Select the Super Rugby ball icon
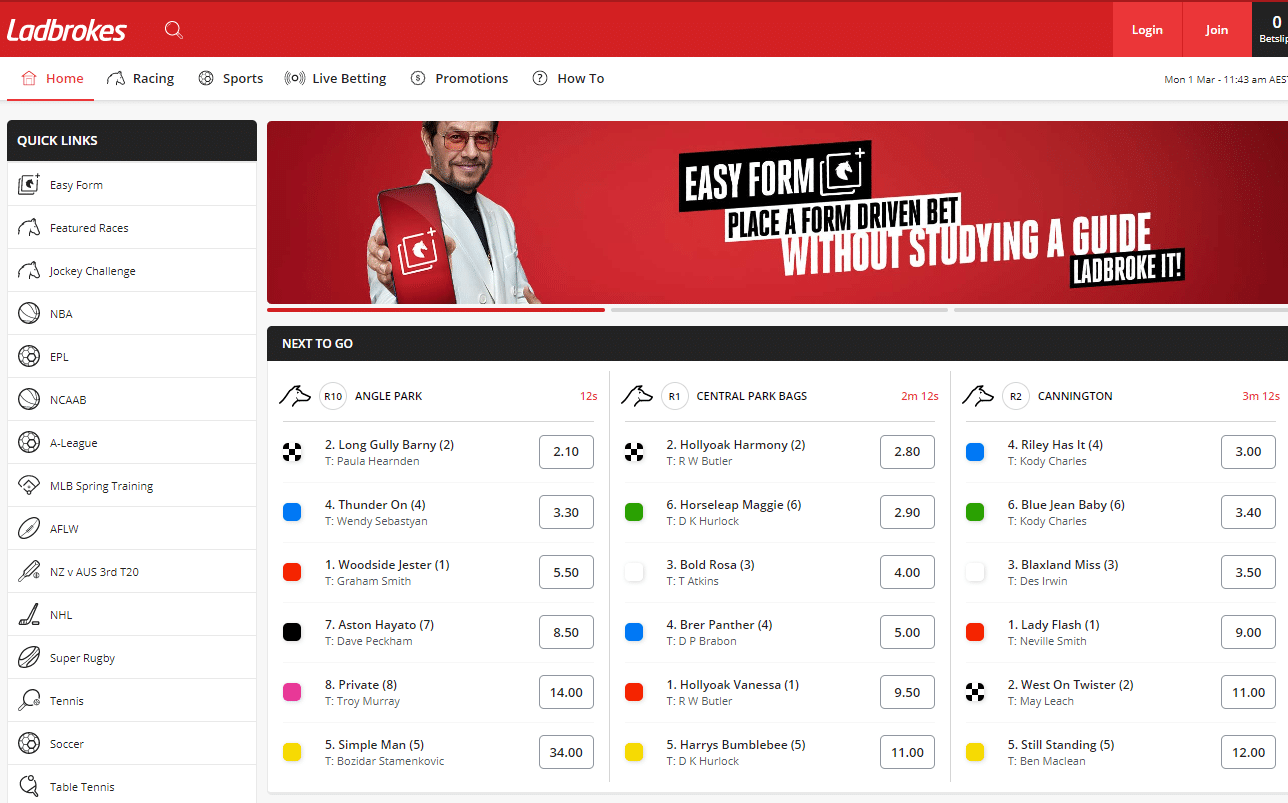Screen dimensions: 1288x803 coord(29,657)
